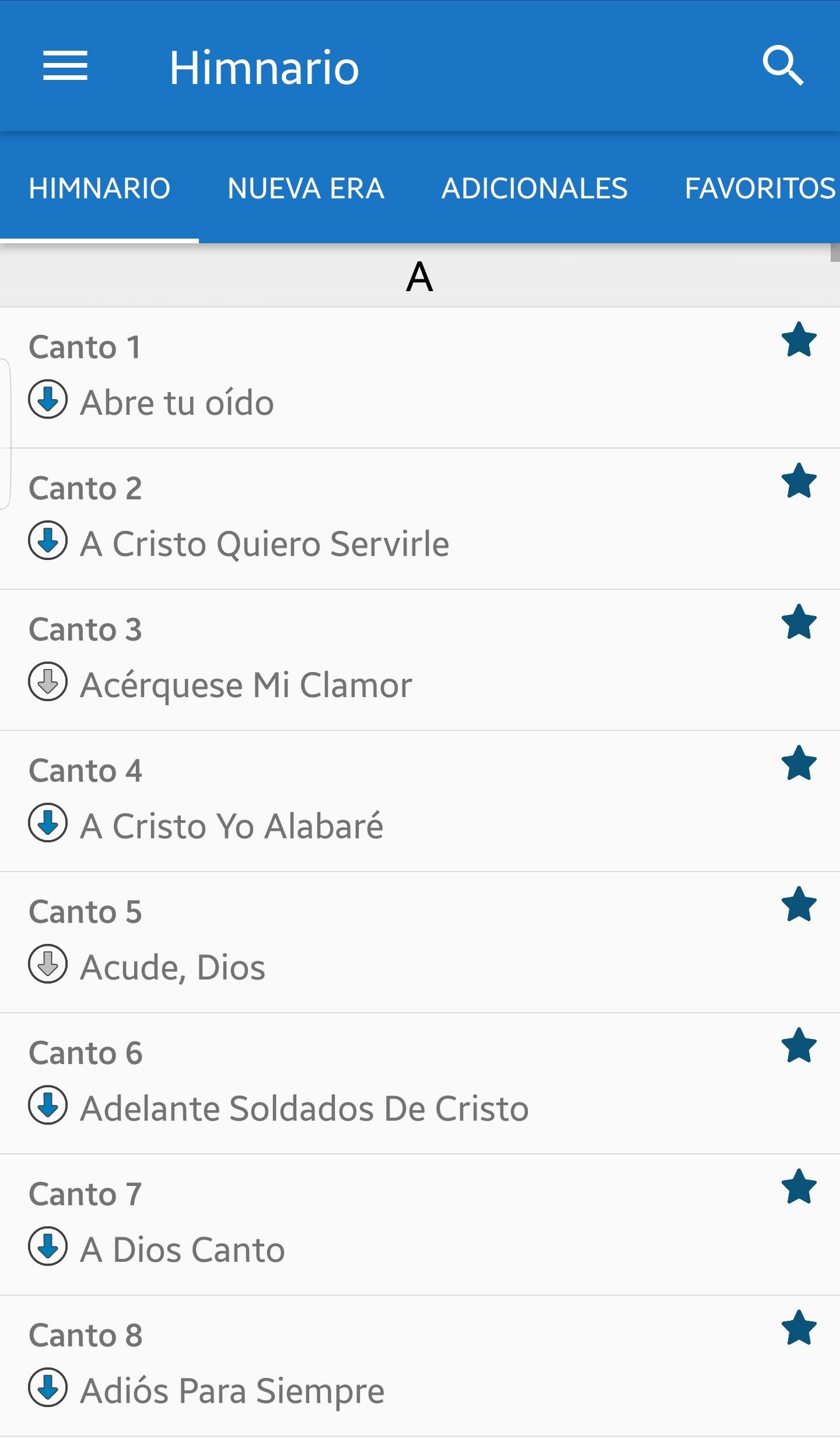Open hymn Adelante Soldados De Cristo

coord(304,1108)
